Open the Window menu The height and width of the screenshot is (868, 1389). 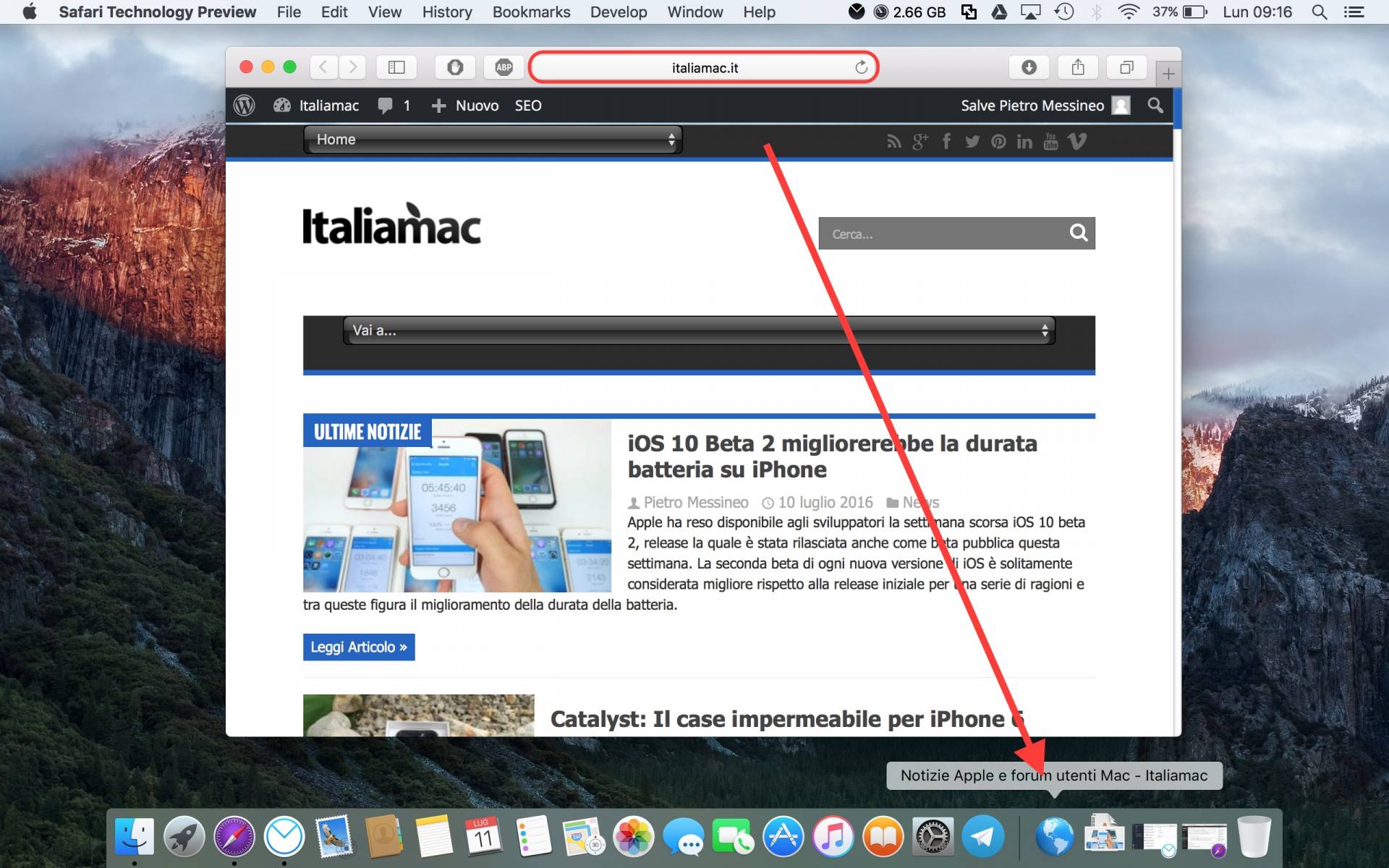[x=694, y=12]
